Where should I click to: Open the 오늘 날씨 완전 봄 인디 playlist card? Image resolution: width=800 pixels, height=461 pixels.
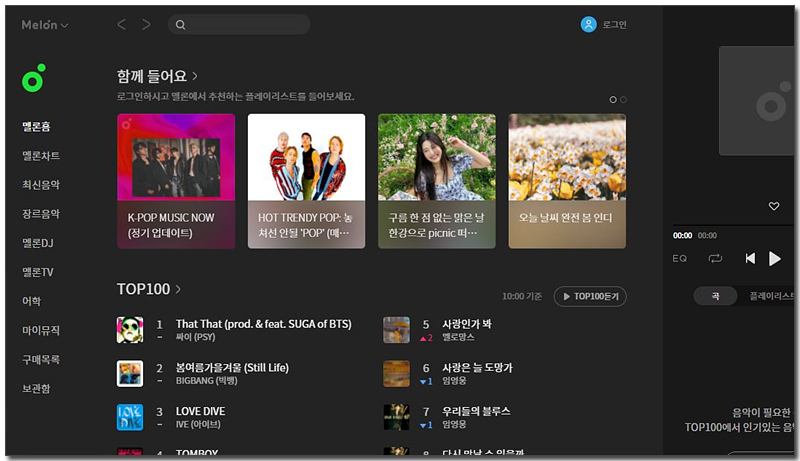tap(567, 181)
